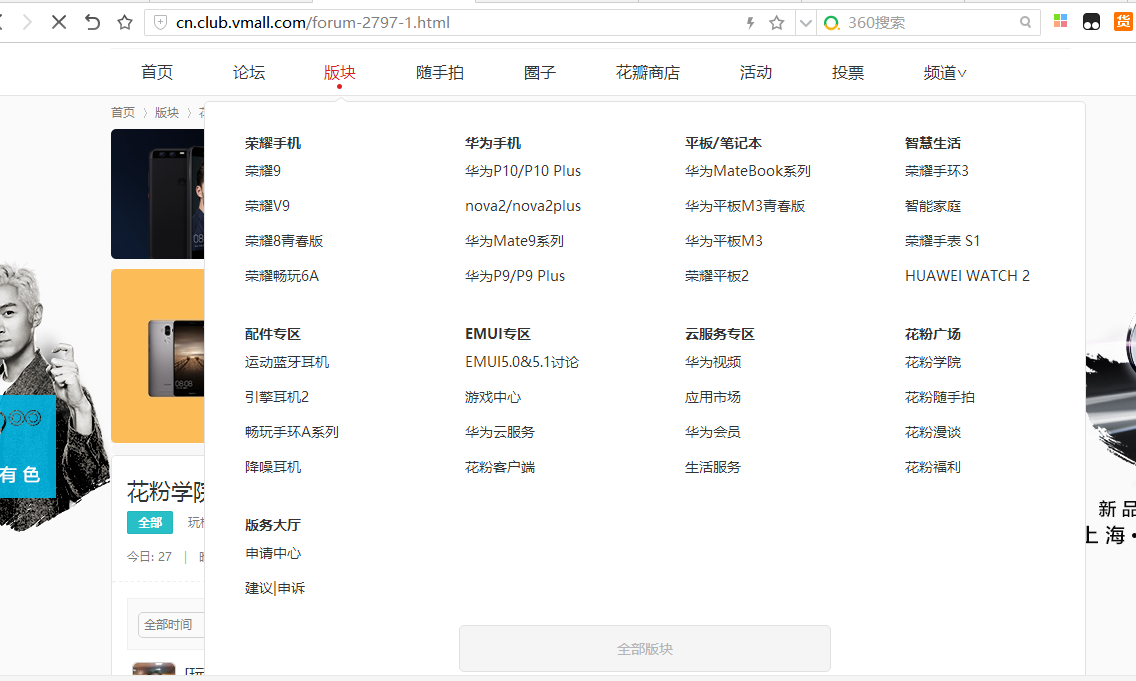
Task: Click the bookmark star icon left of address bar
Action: (x=125, y=22)
